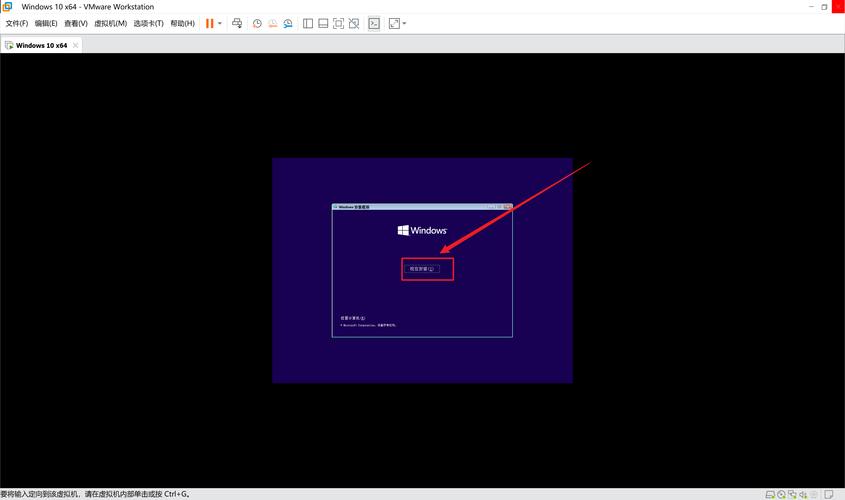
Task: Revert the VM to its previous snapshot
Action: click(273, 24)
